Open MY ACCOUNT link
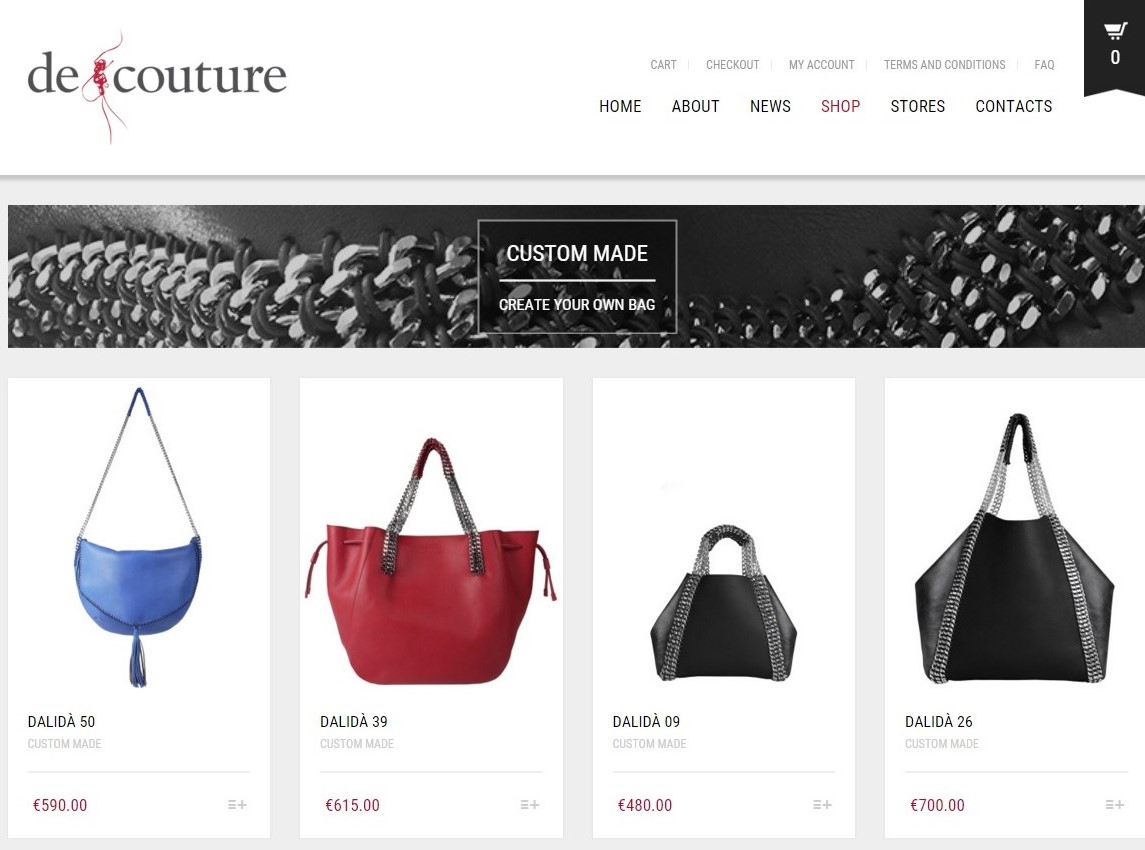 (x=822, y=65)
